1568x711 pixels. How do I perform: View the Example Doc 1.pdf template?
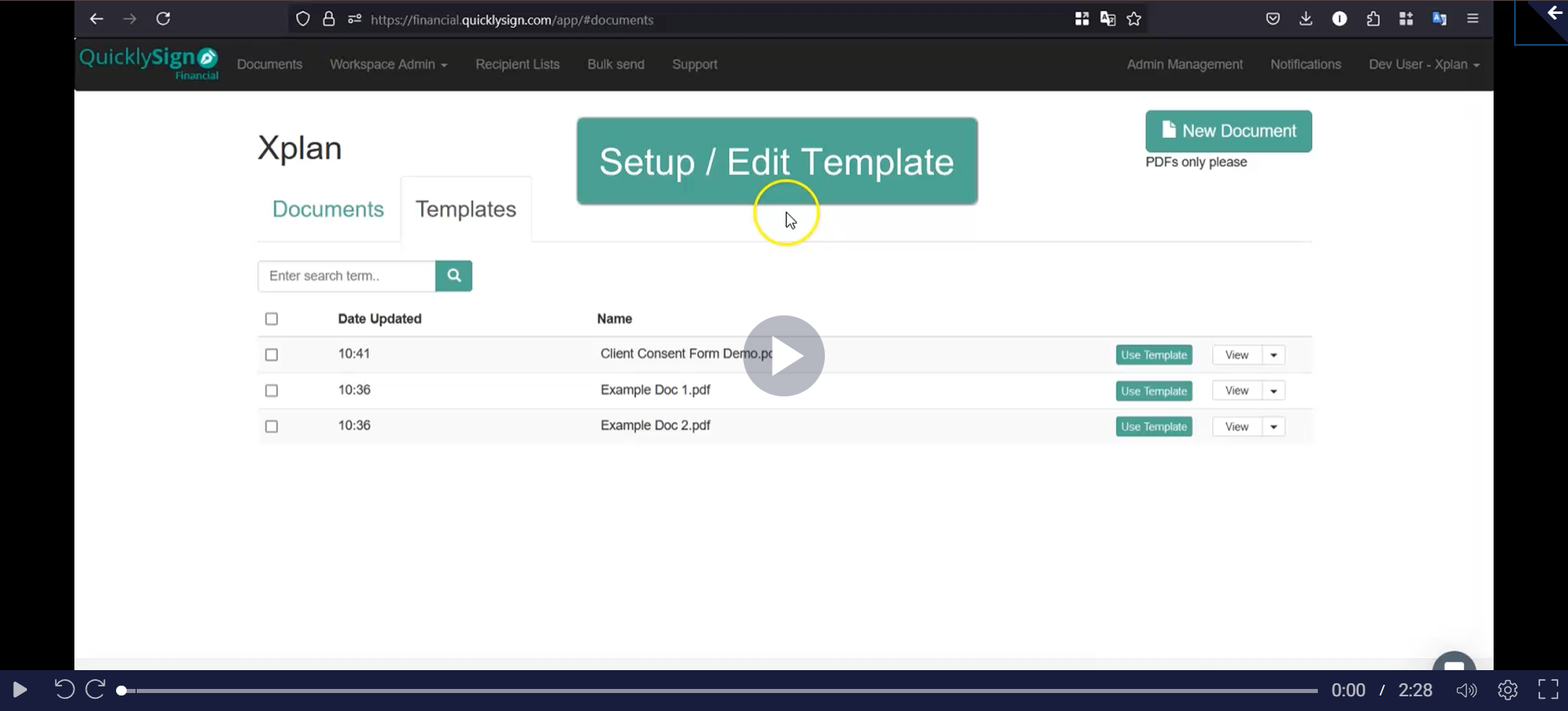click(1237, 391)
